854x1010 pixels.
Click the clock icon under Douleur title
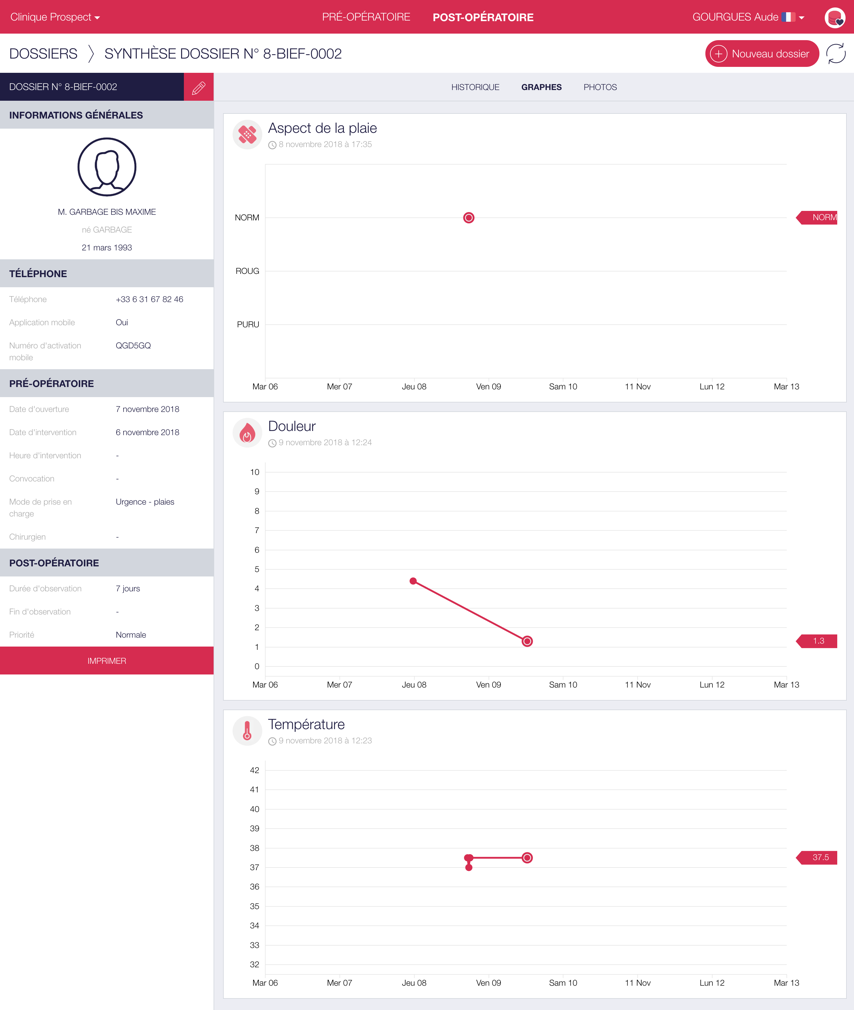coord(272,443)
